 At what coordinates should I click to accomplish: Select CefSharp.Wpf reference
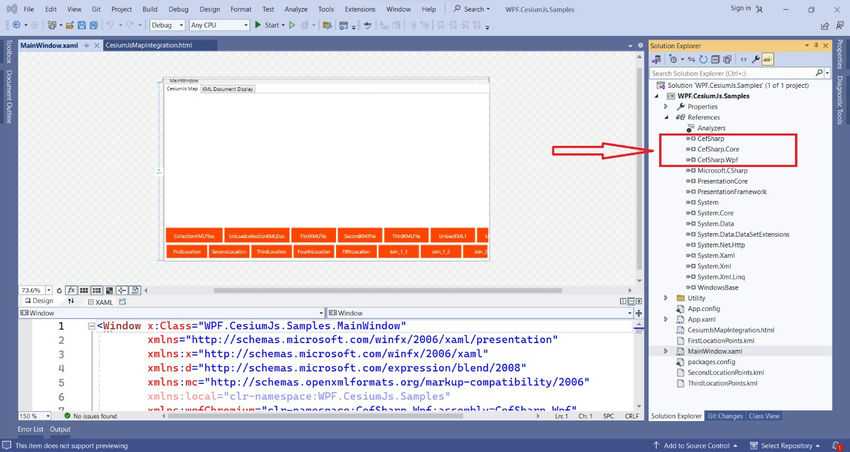coord(717,160)
